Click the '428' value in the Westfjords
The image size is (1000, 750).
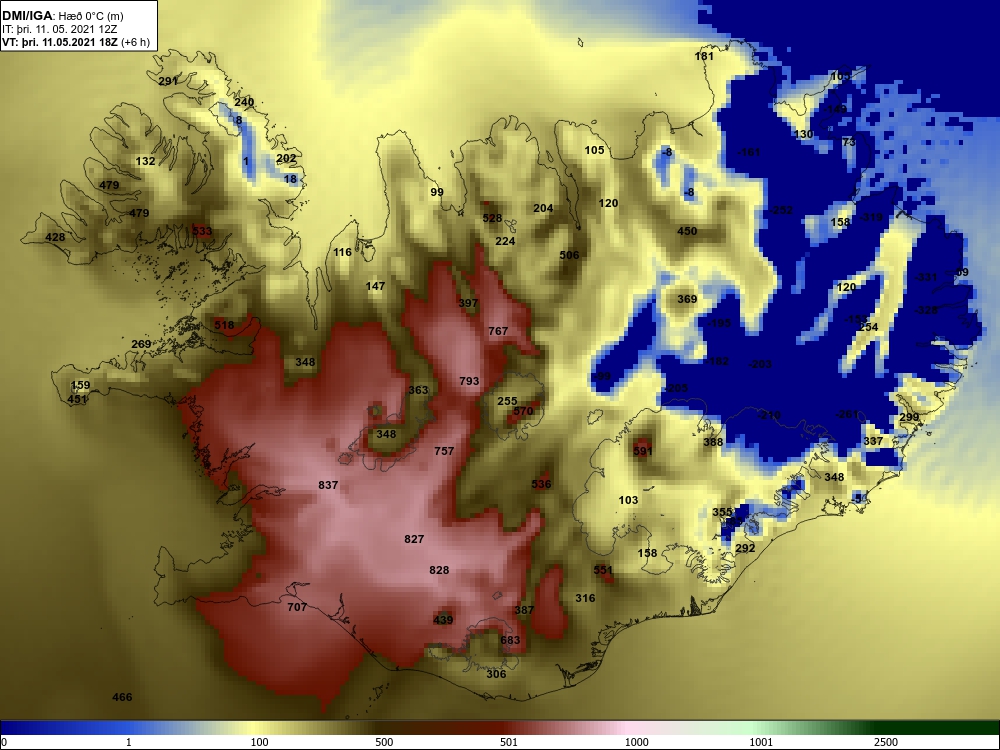(x=55, y=238)
